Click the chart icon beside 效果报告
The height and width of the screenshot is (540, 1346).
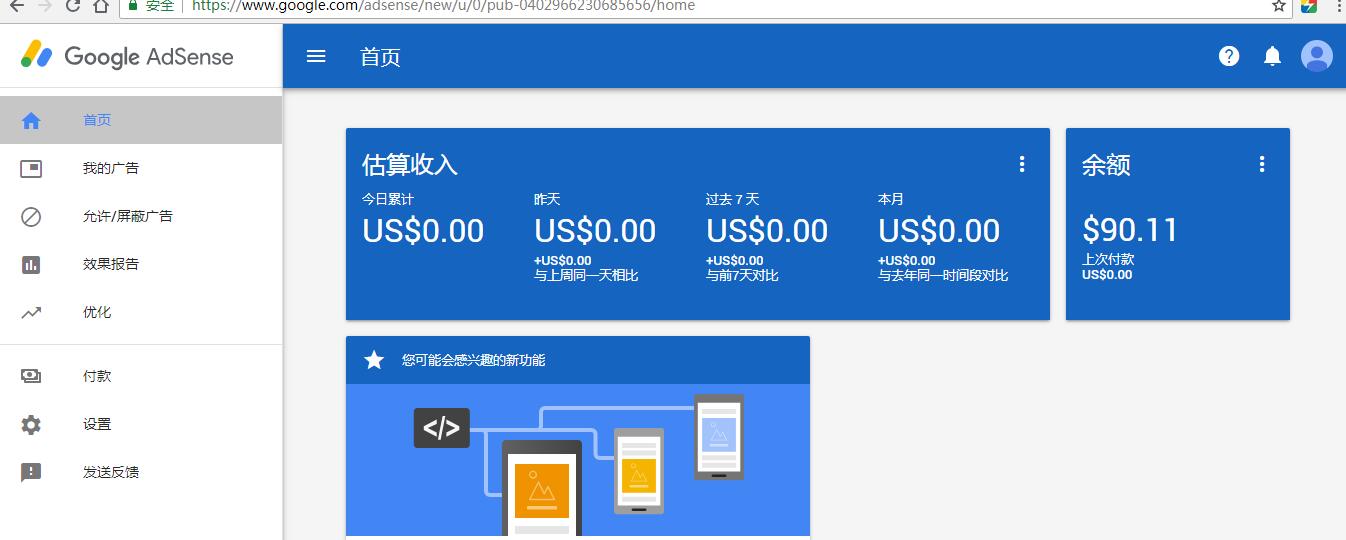31,264
